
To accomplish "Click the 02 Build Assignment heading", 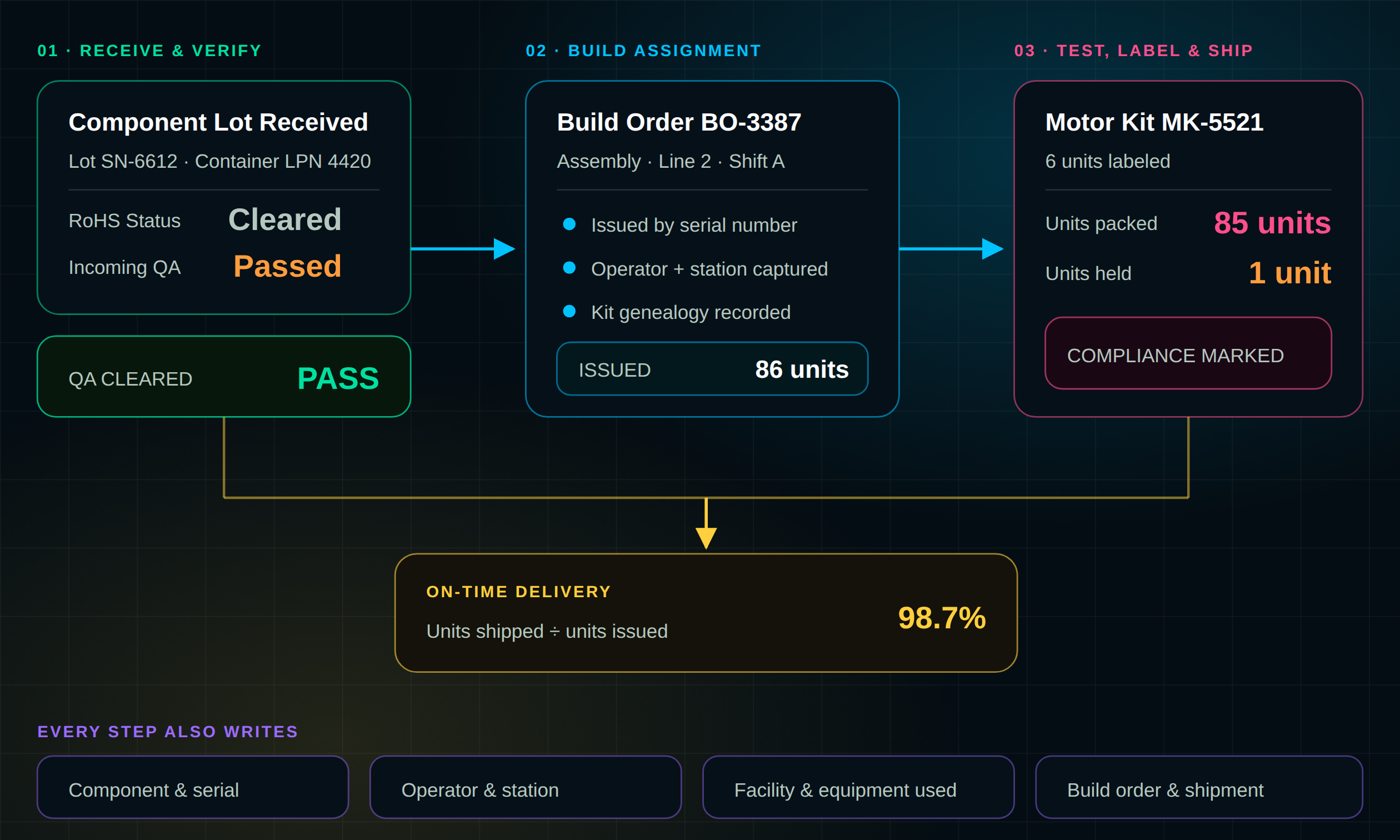I will point(643,51).
